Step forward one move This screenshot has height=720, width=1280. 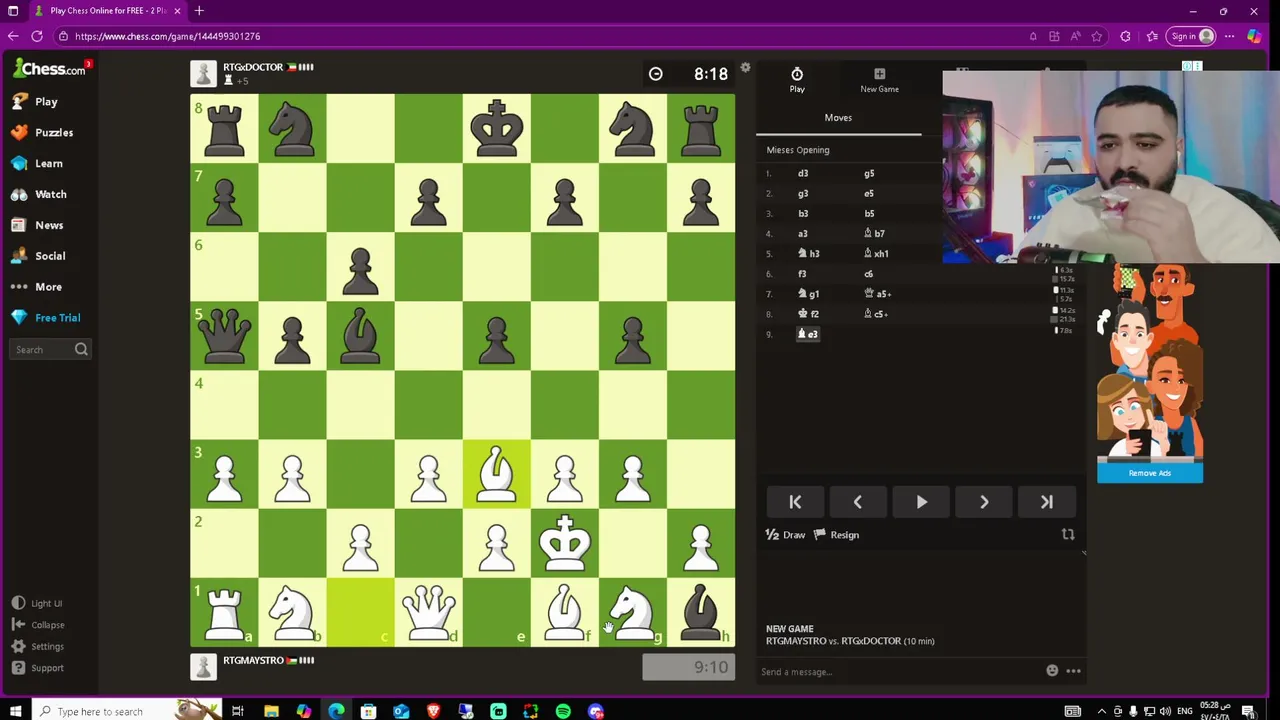tap(984, 502)
